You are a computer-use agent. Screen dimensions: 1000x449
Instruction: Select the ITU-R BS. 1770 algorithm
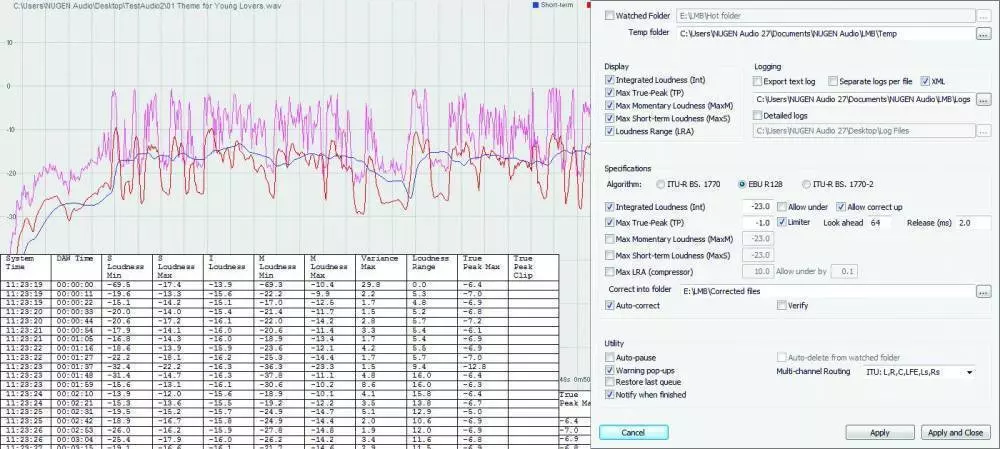tap(660, 184)
